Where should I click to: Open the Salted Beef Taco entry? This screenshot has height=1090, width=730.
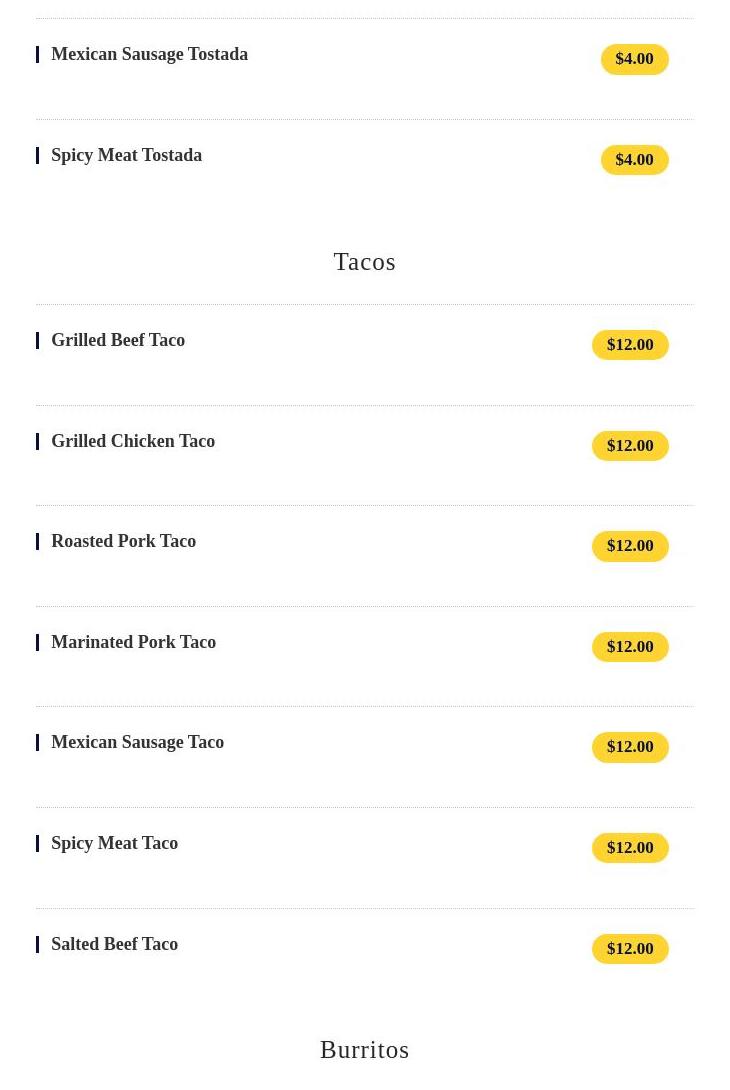pos(114,945)
